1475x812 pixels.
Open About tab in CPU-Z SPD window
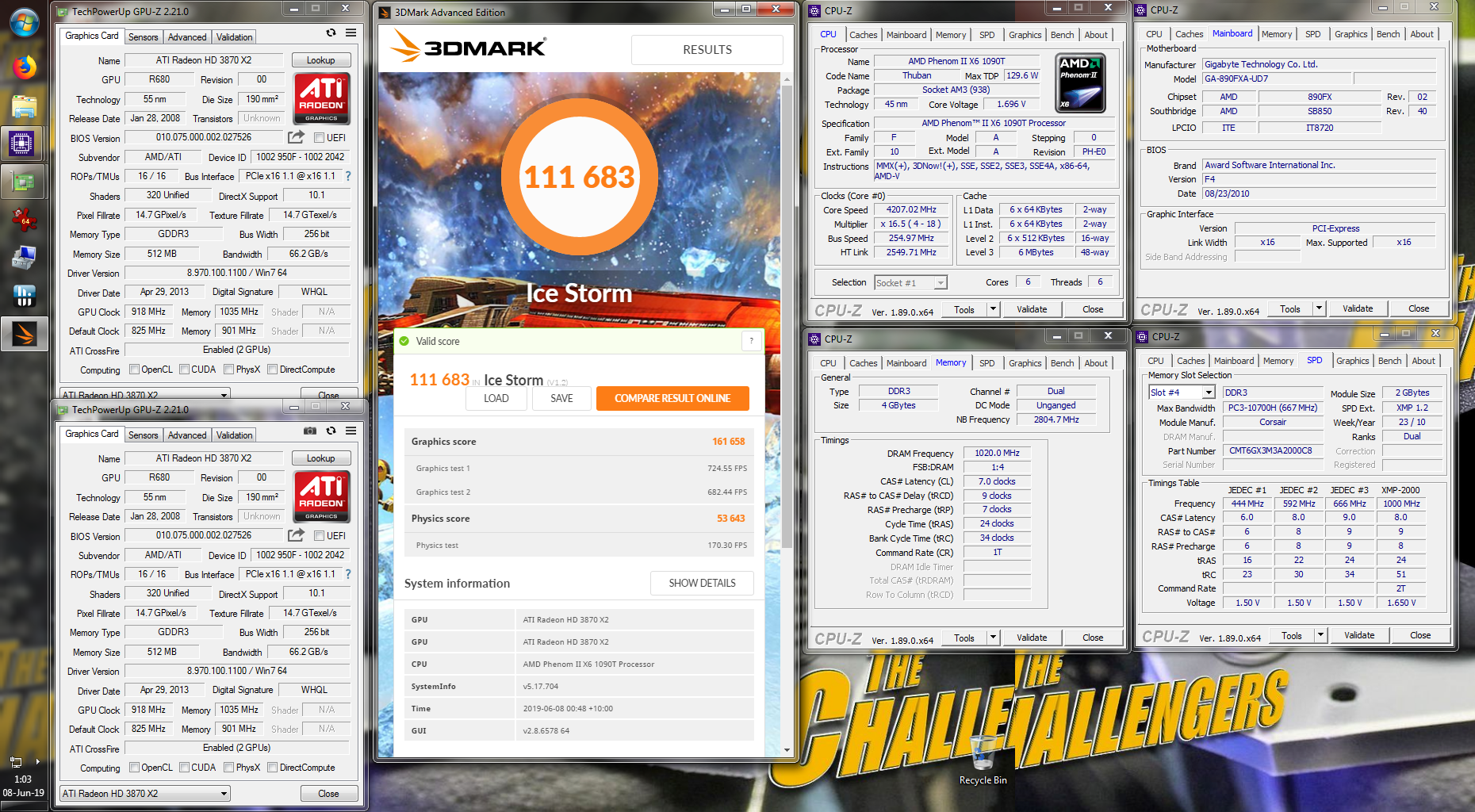click(x=1423, y=361)
